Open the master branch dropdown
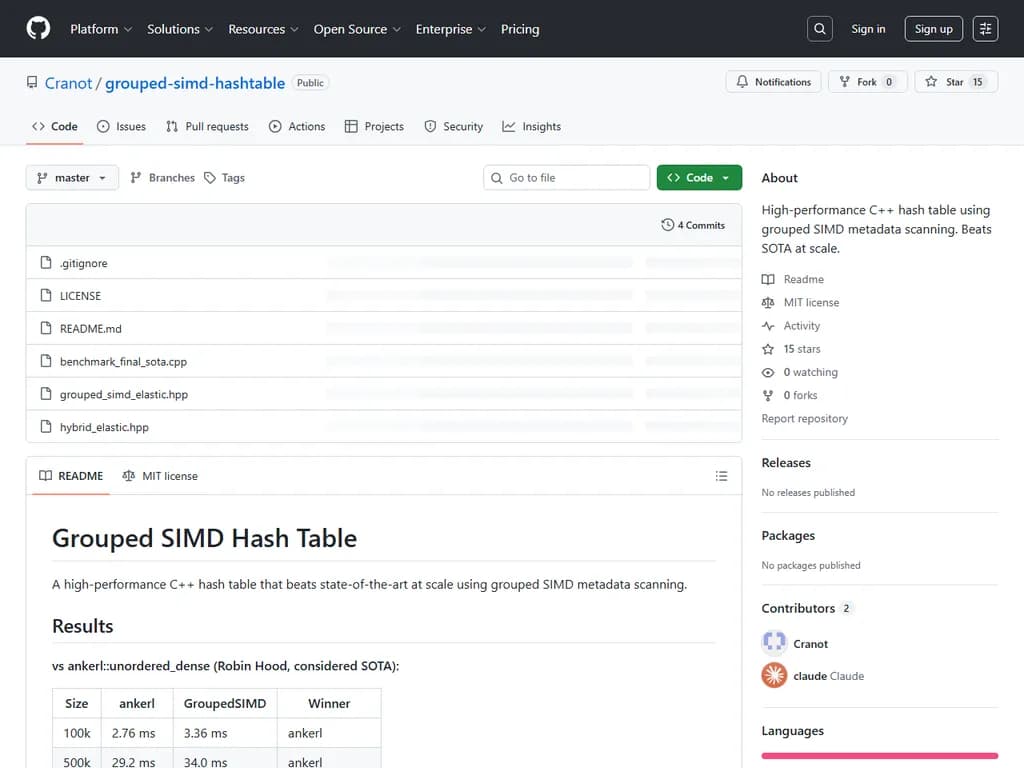Screen dimensions: 1024x768 click(71, 177)
